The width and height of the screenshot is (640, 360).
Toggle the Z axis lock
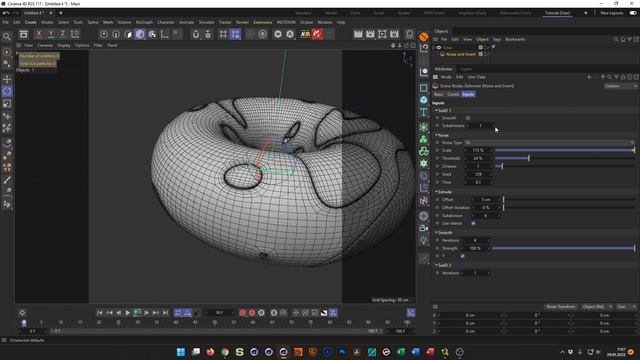62,34
